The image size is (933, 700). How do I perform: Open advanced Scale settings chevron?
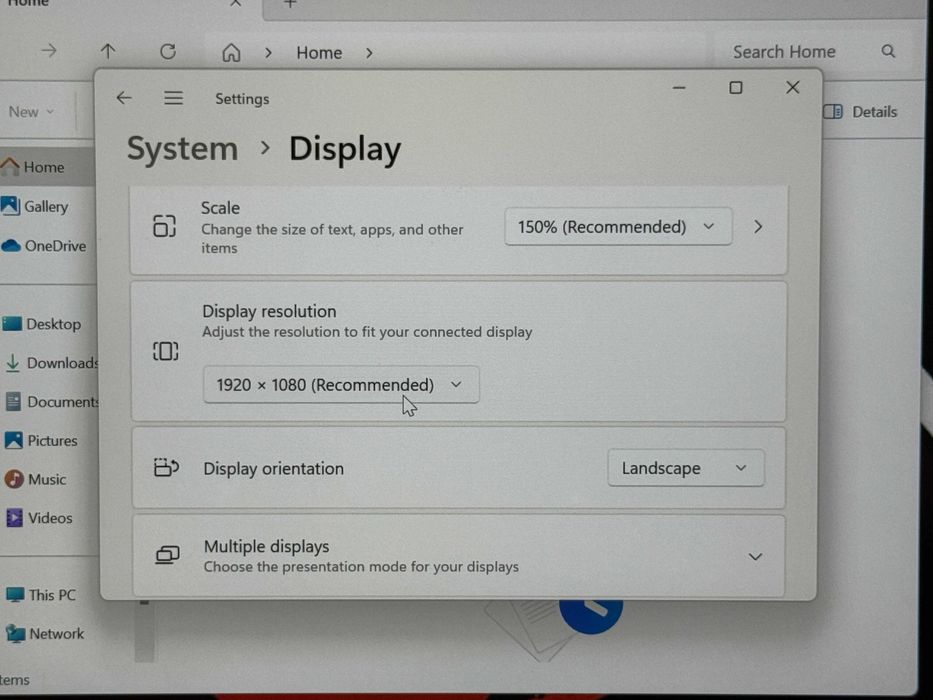757,227
